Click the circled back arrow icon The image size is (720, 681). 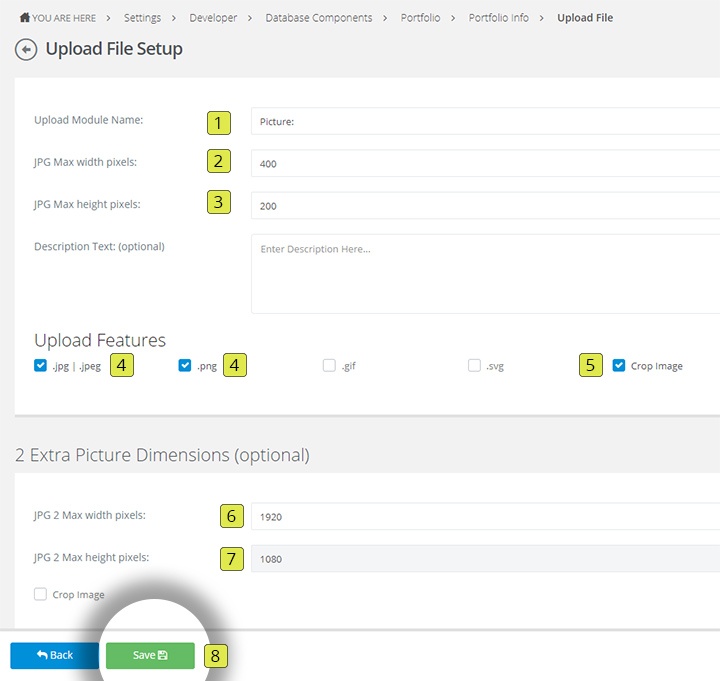point(26,50)
